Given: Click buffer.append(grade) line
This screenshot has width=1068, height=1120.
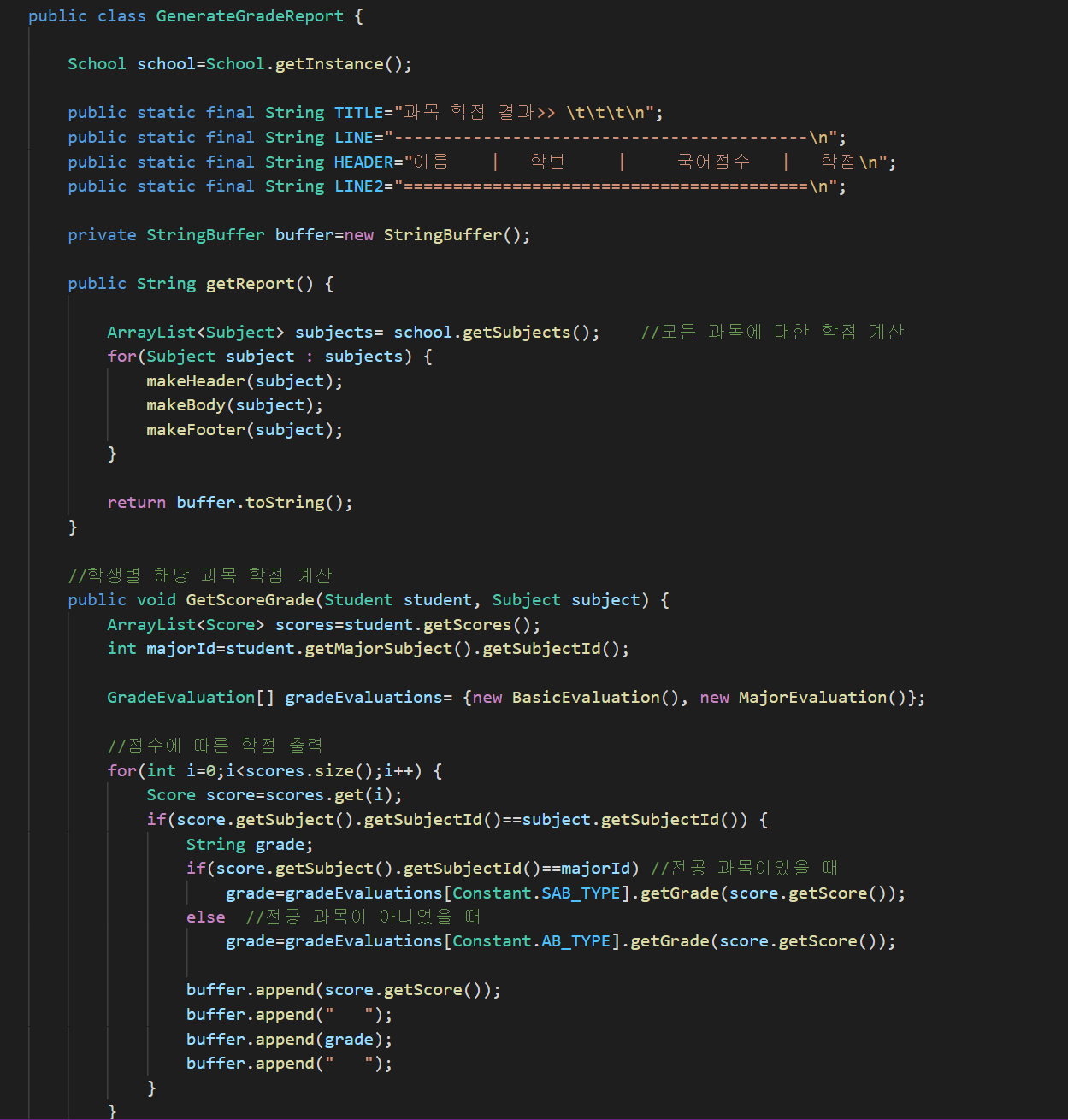Looking at the screenshot, I should [x=289, y=1040].
